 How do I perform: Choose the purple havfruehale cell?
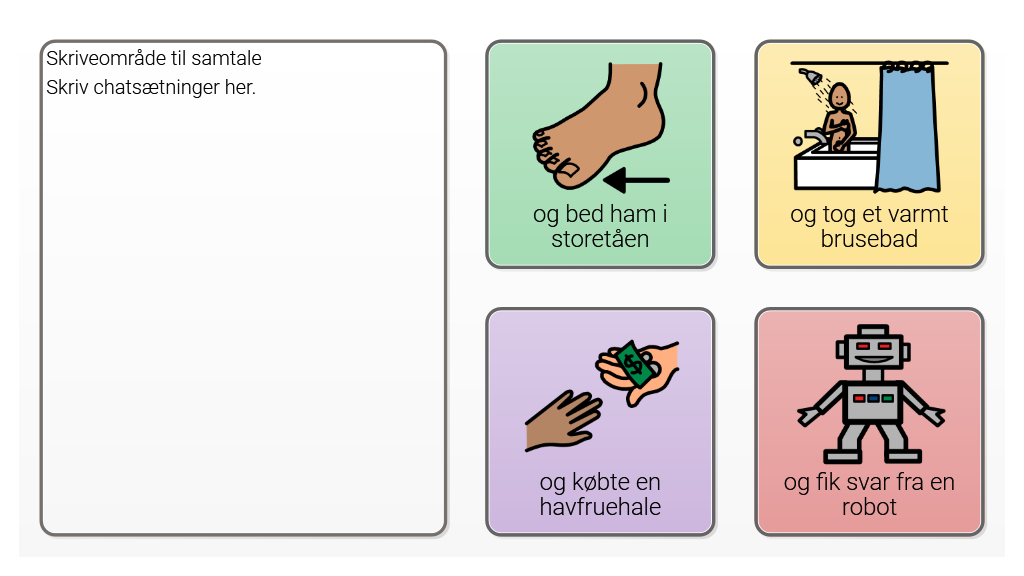pyautogui.click(x=600, y=422)
